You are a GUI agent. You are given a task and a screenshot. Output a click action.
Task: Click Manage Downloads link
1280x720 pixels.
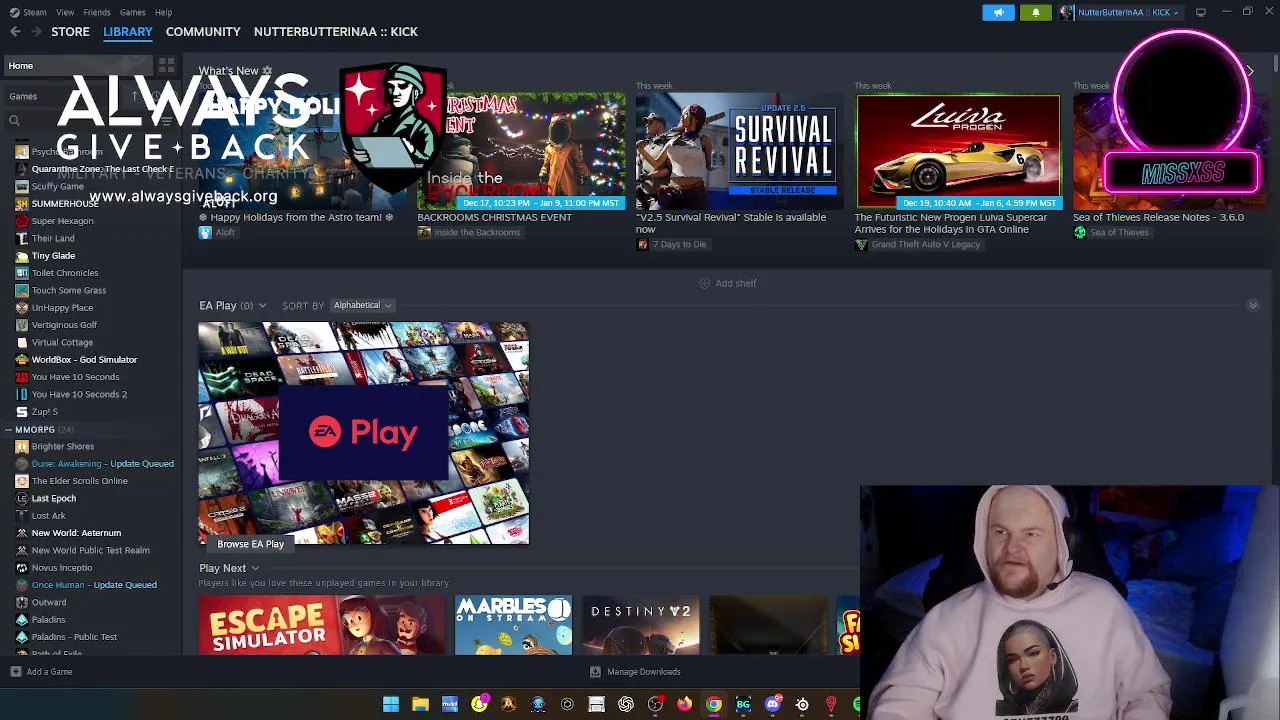tap(635, 672)
